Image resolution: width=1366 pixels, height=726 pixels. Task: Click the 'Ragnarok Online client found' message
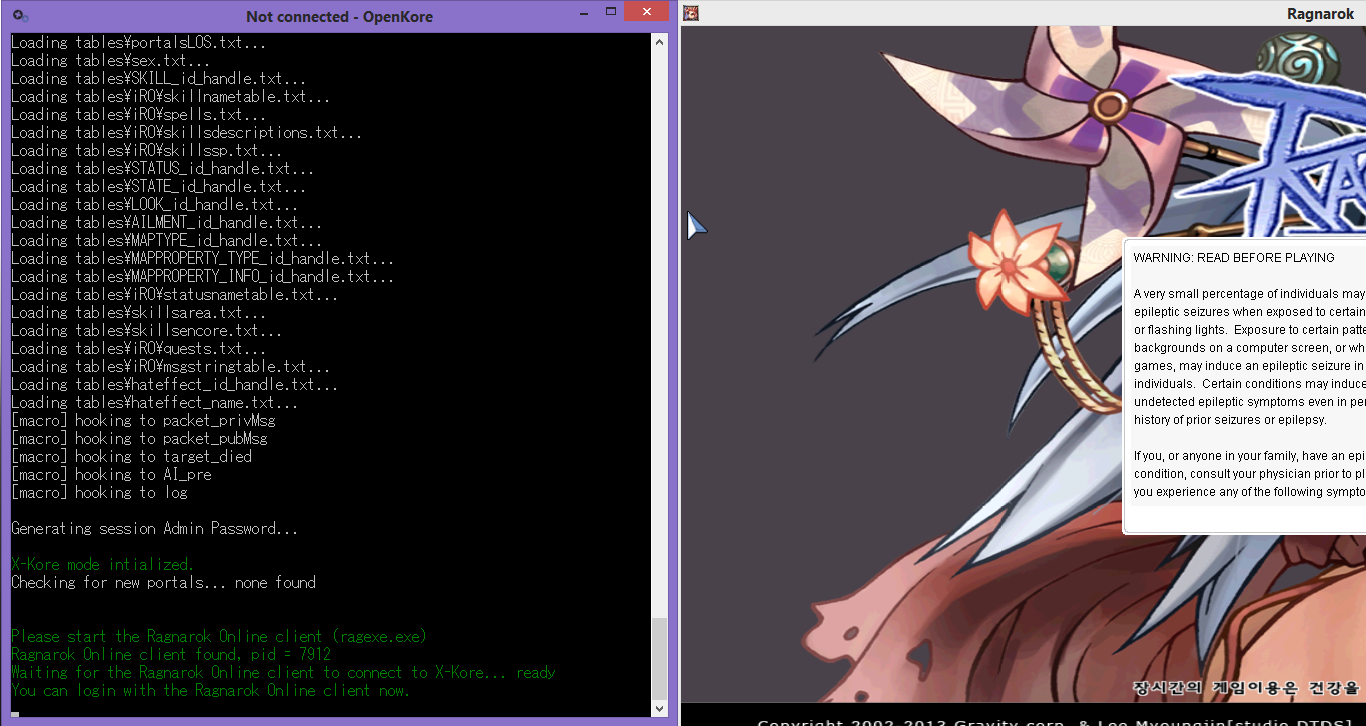click(170, 654)
